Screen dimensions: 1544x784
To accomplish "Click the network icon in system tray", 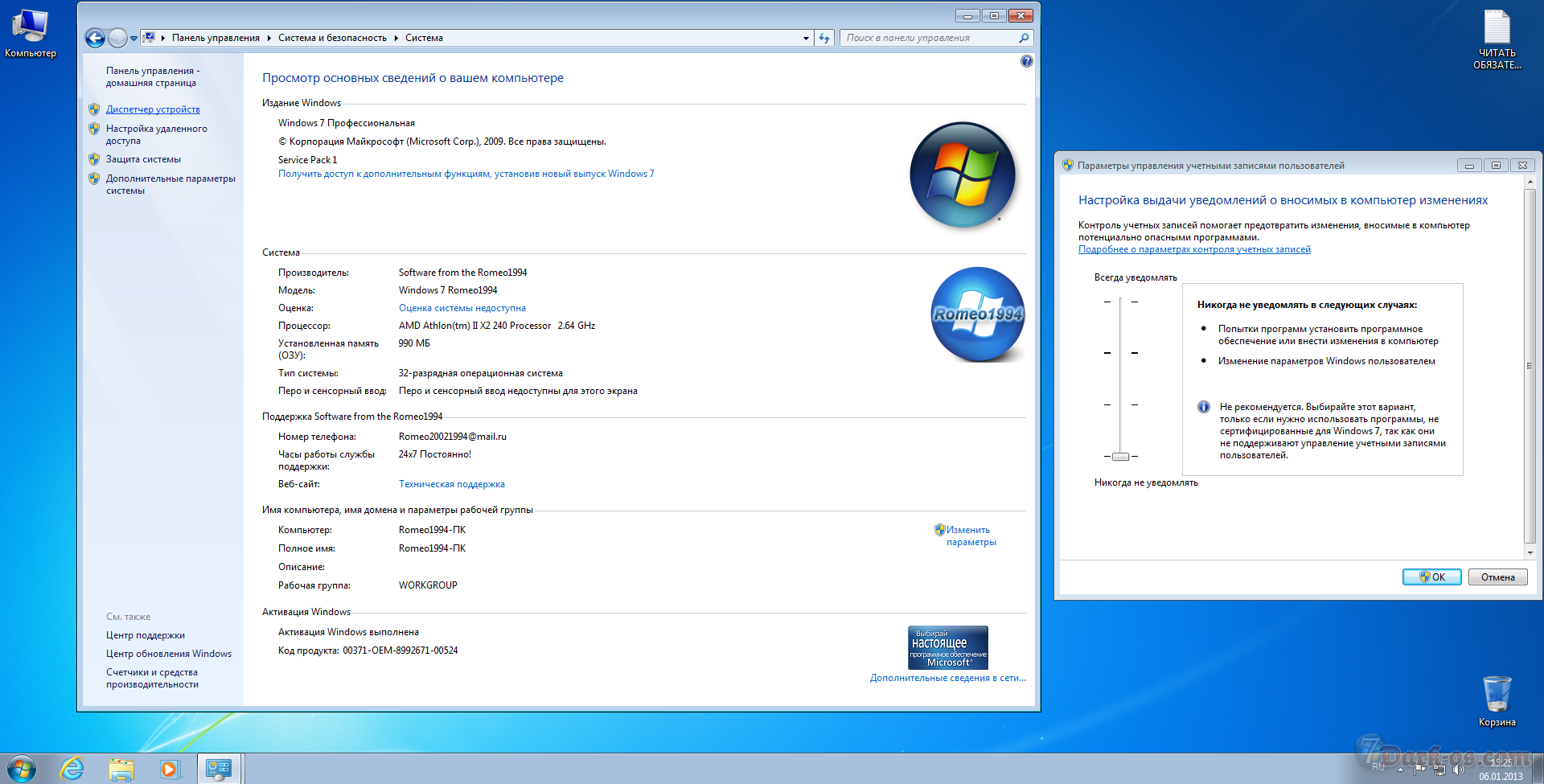I will (x=1439, y=770).
